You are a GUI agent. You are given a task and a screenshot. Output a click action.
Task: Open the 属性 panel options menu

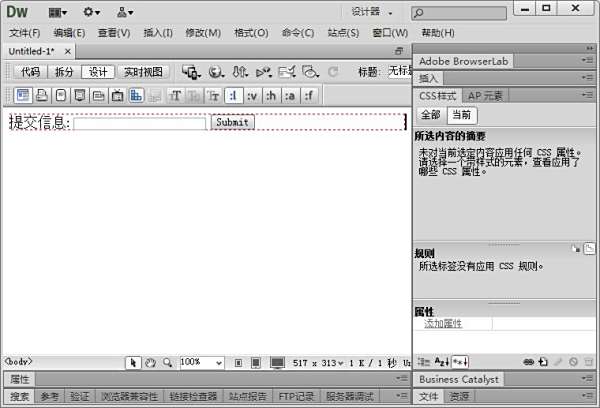point(401,379)
